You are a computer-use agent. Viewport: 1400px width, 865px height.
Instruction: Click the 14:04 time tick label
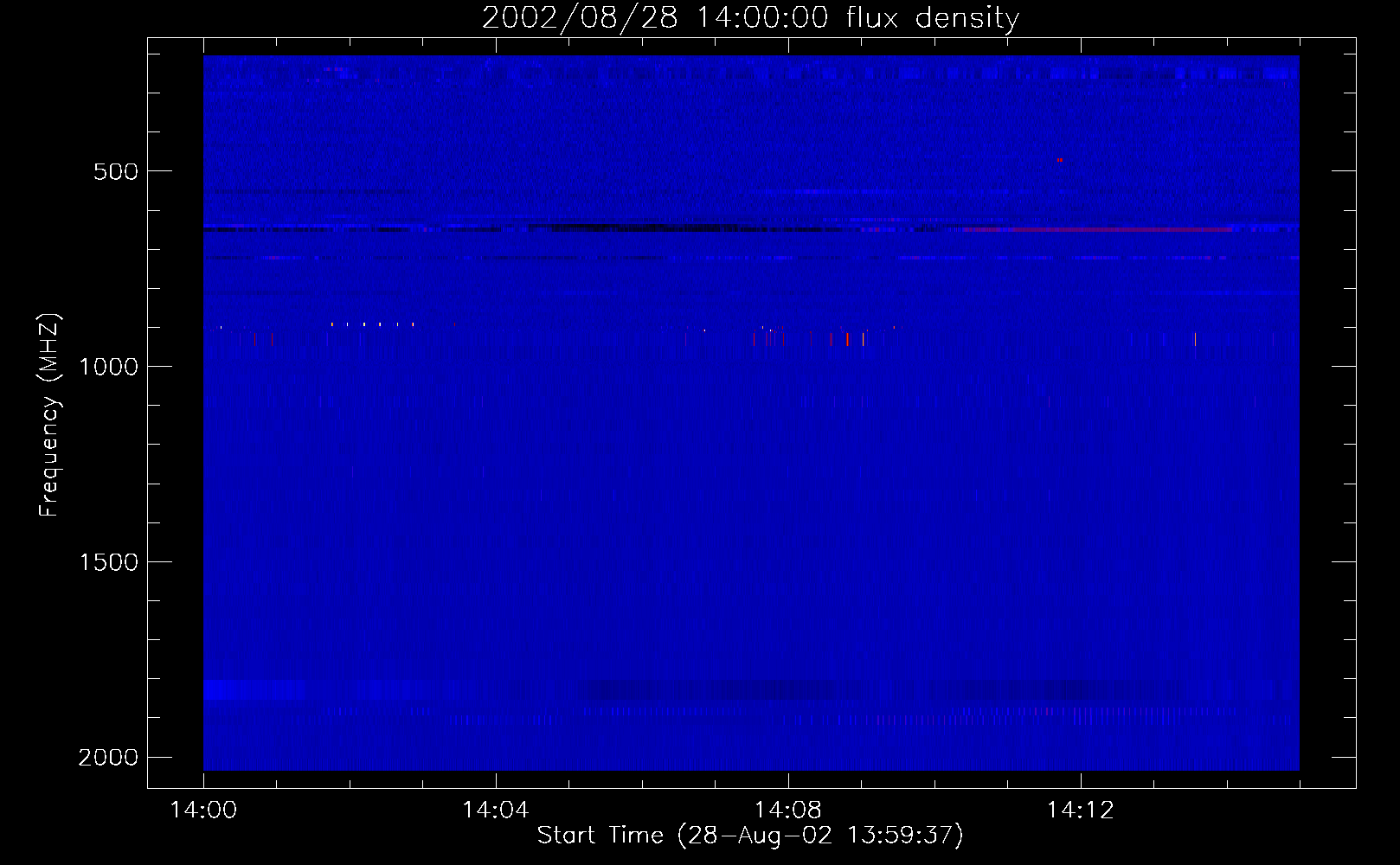(496, 810)
